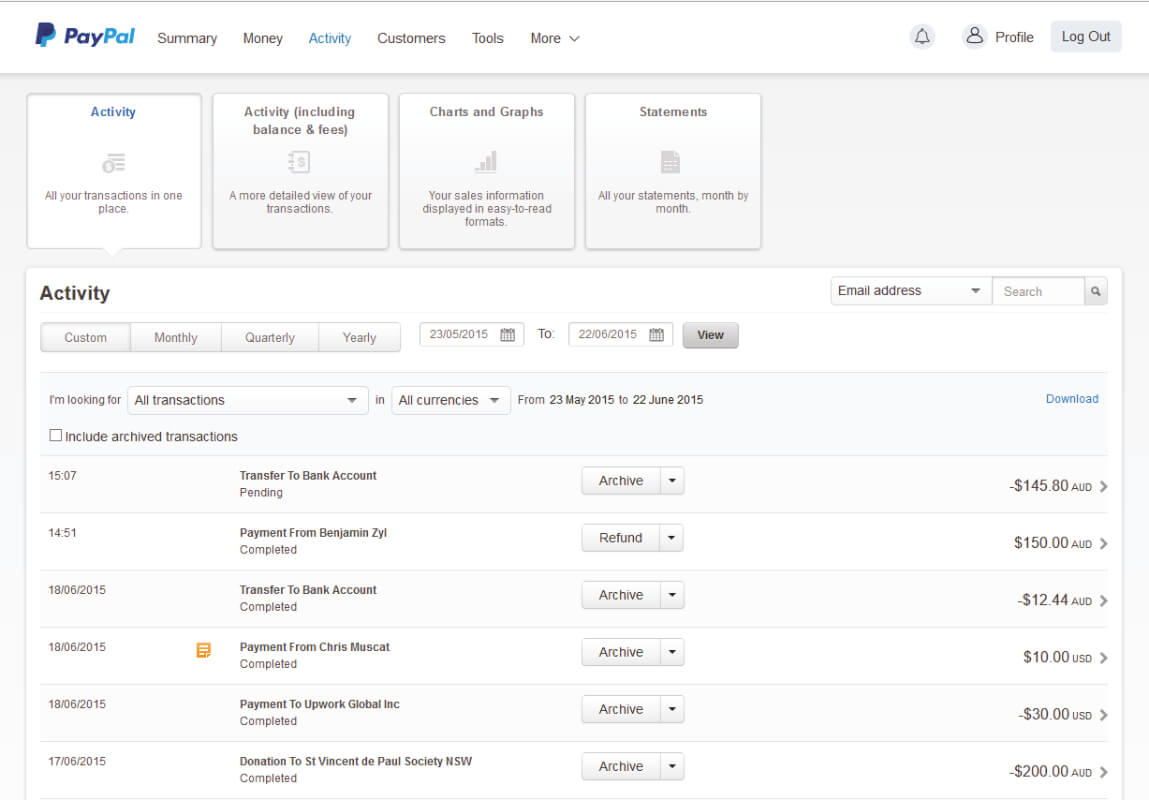The image size is (1149, 800).
Task: Switch to the Monthly tab
Action: tap(176, 338)
